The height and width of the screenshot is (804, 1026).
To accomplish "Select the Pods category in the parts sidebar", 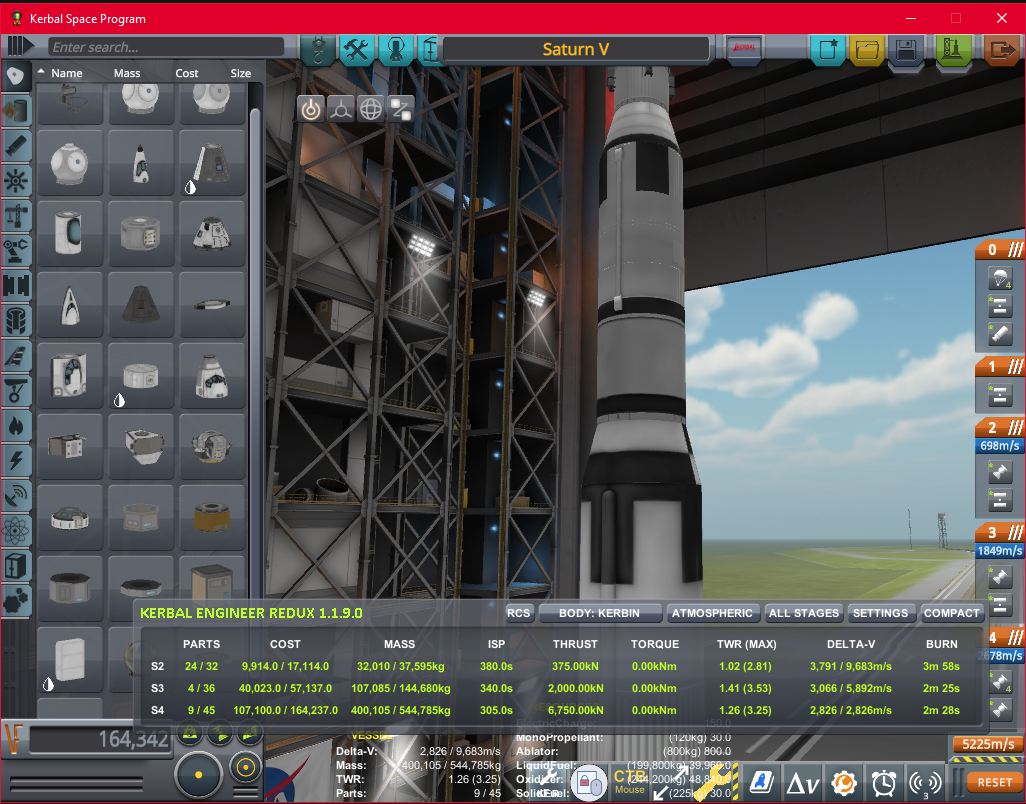I will 16,75.
